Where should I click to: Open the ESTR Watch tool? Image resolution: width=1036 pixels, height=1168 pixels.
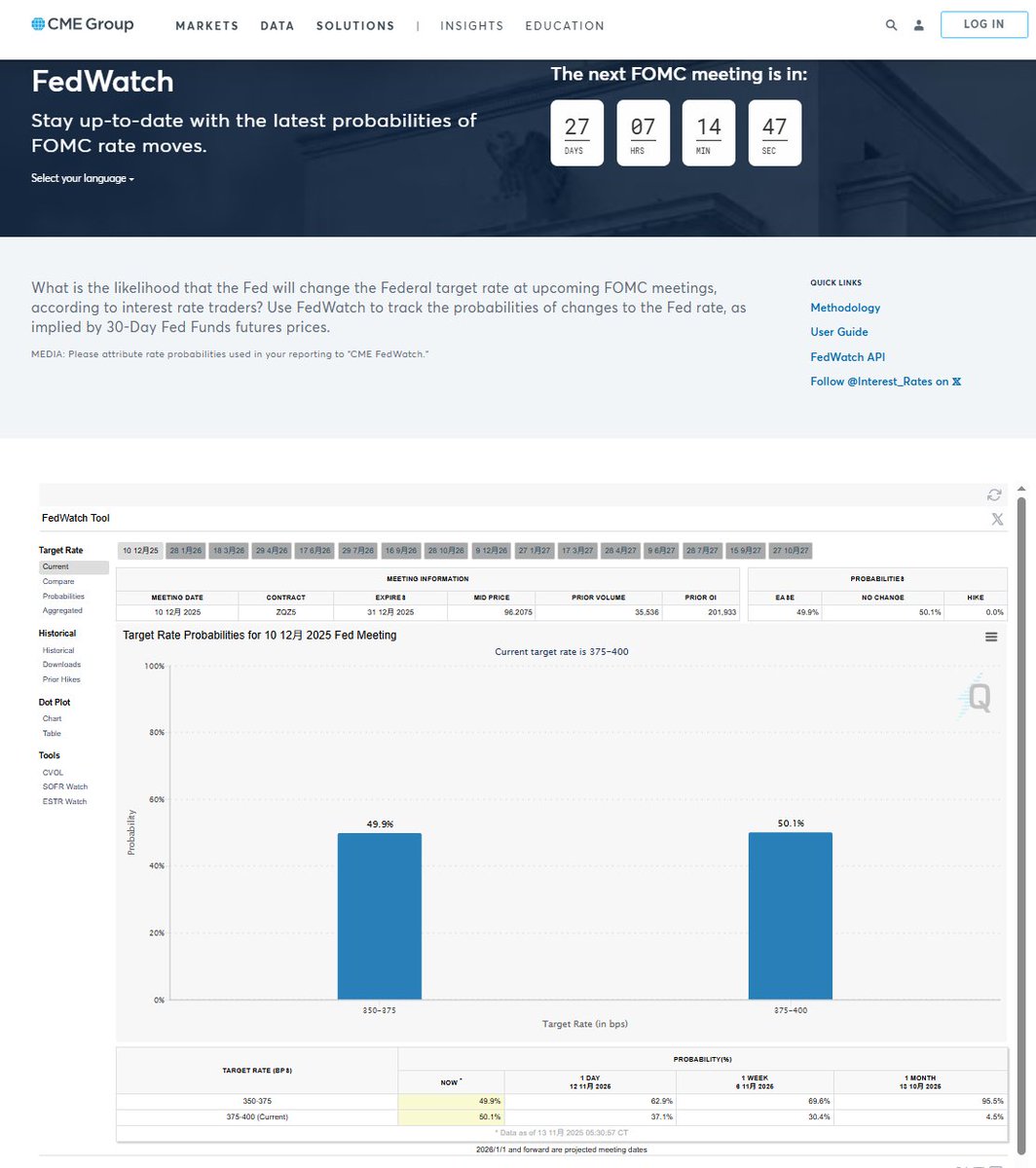pos(64,801)
